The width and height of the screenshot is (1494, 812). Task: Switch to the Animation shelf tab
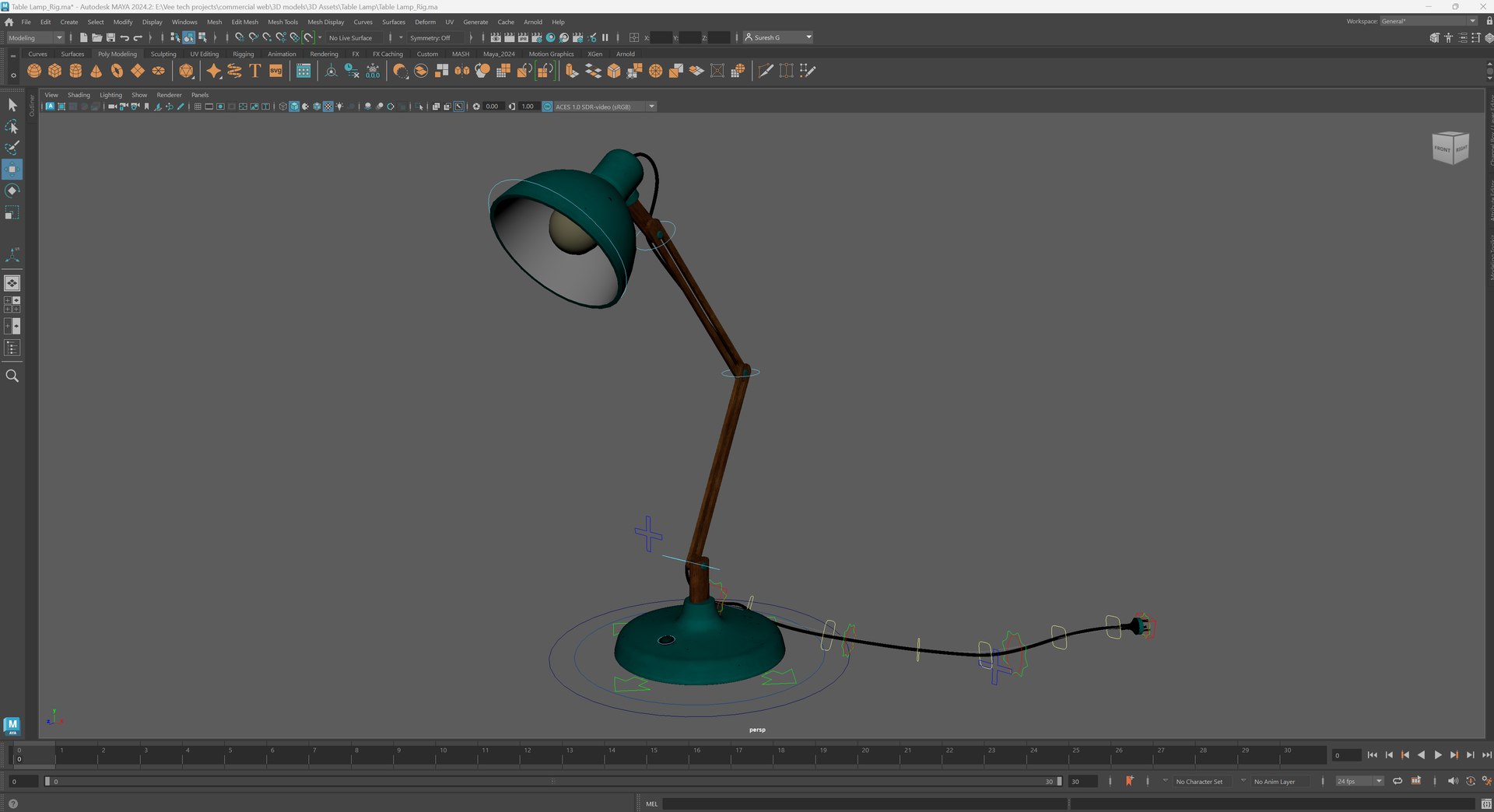tap(282, 54)
